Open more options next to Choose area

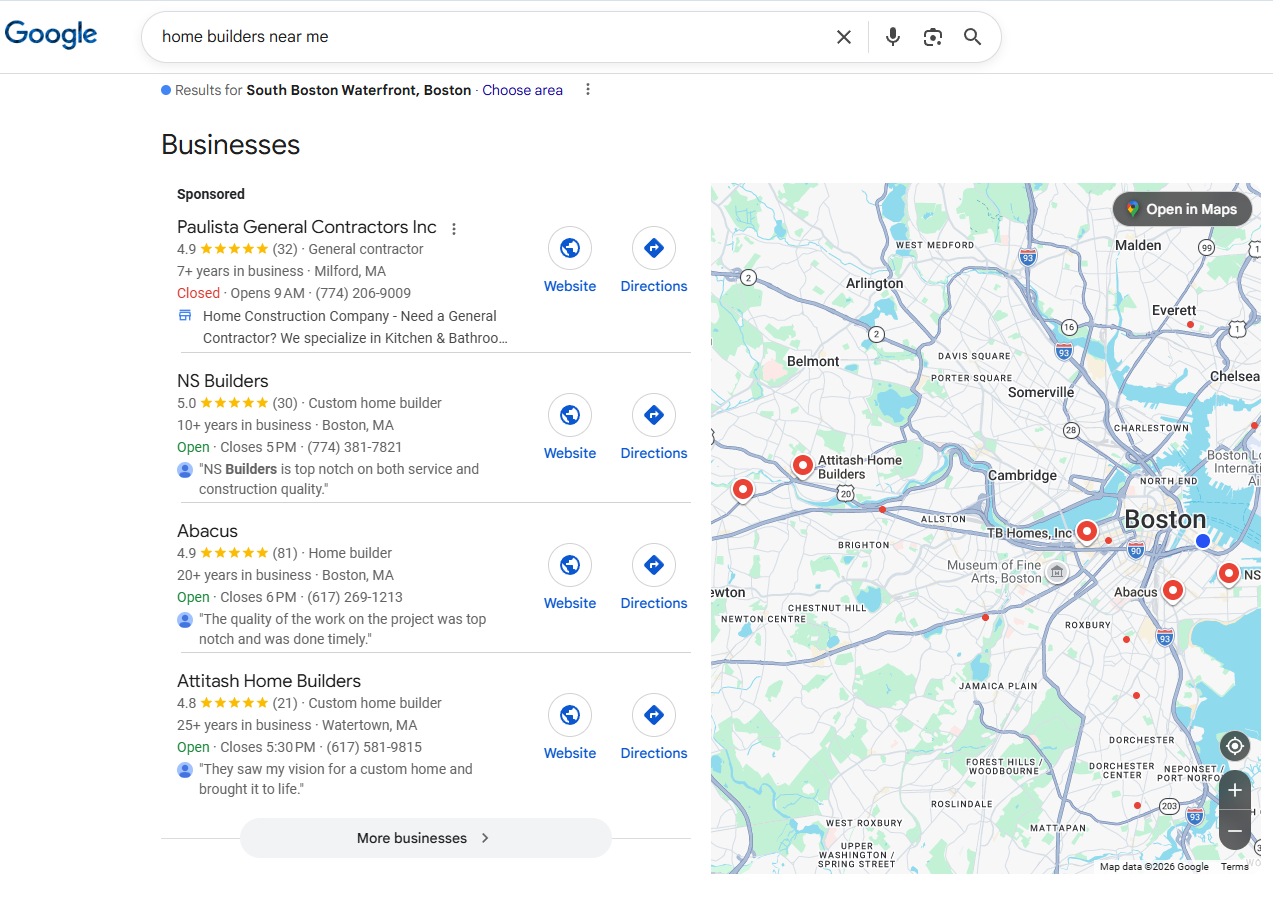click(588, 90)
